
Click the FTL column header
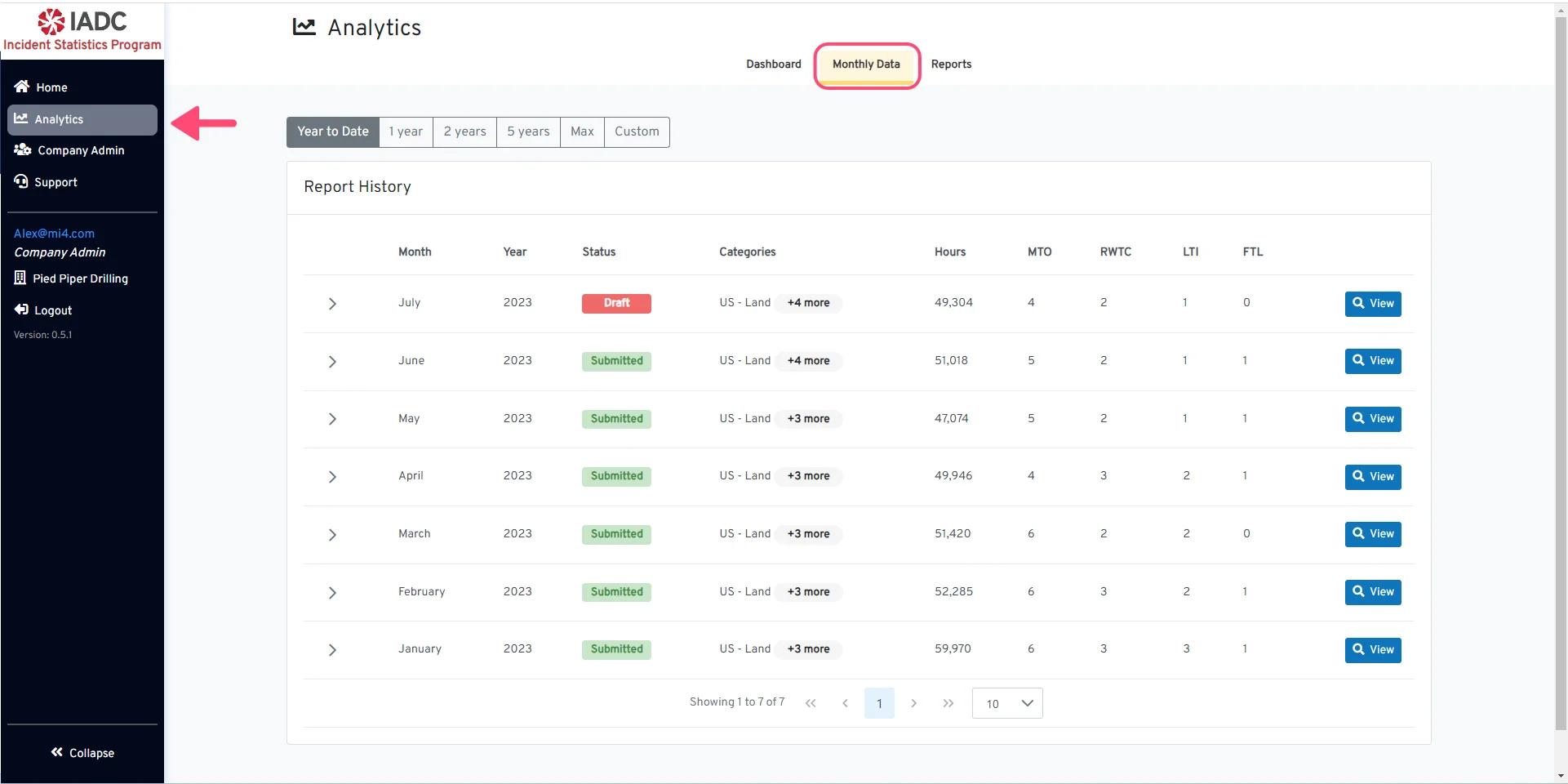pos(1253,252)
